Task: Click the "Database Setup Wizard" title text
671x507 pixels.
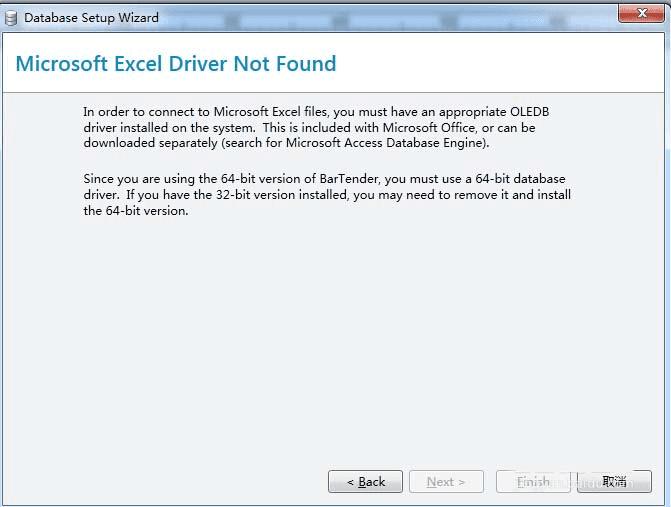Action: coord(91,18)
